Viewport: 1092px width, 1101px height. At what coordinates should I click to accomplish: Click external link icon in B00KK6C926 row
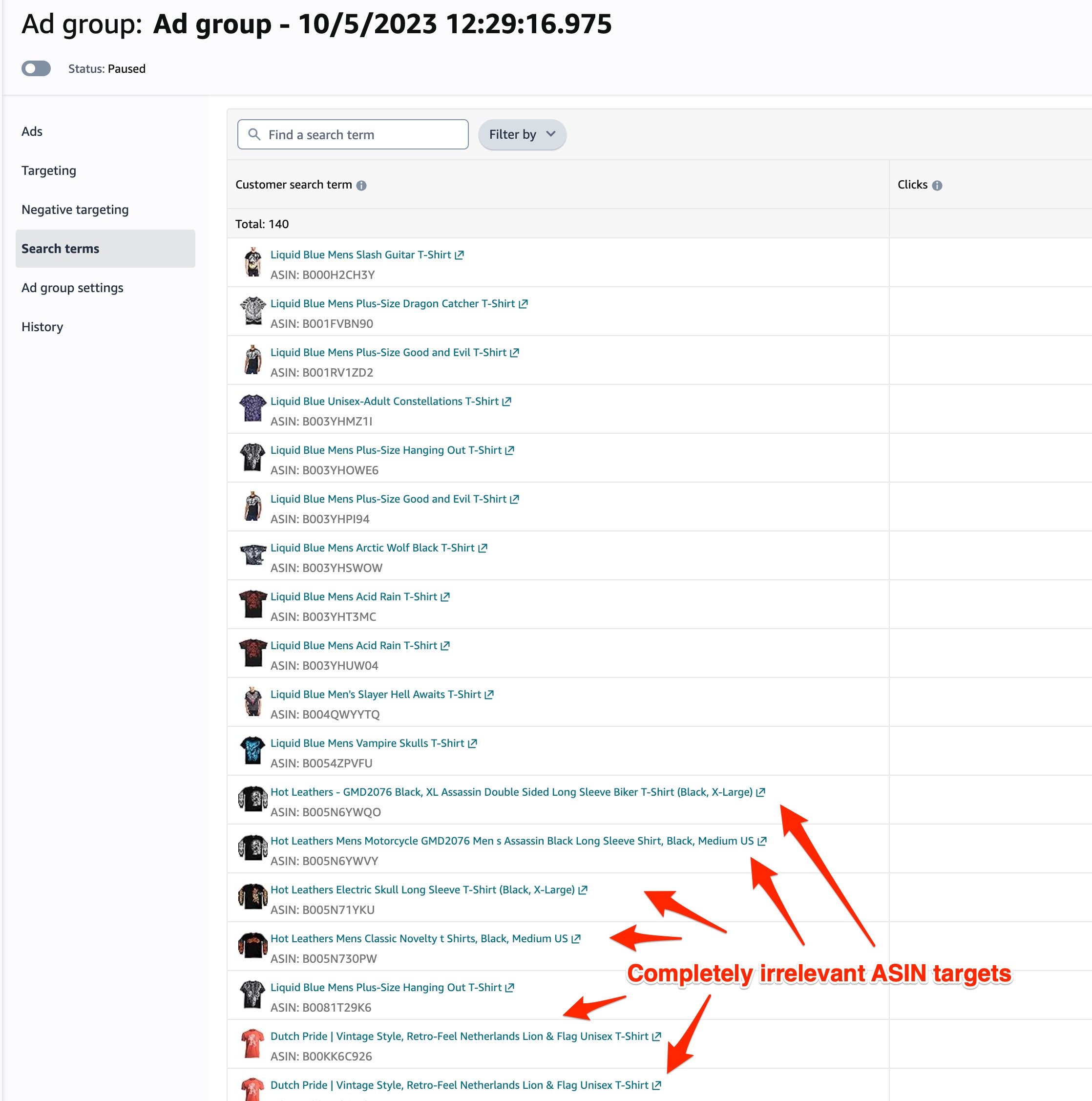click(x=656, y=1036)
